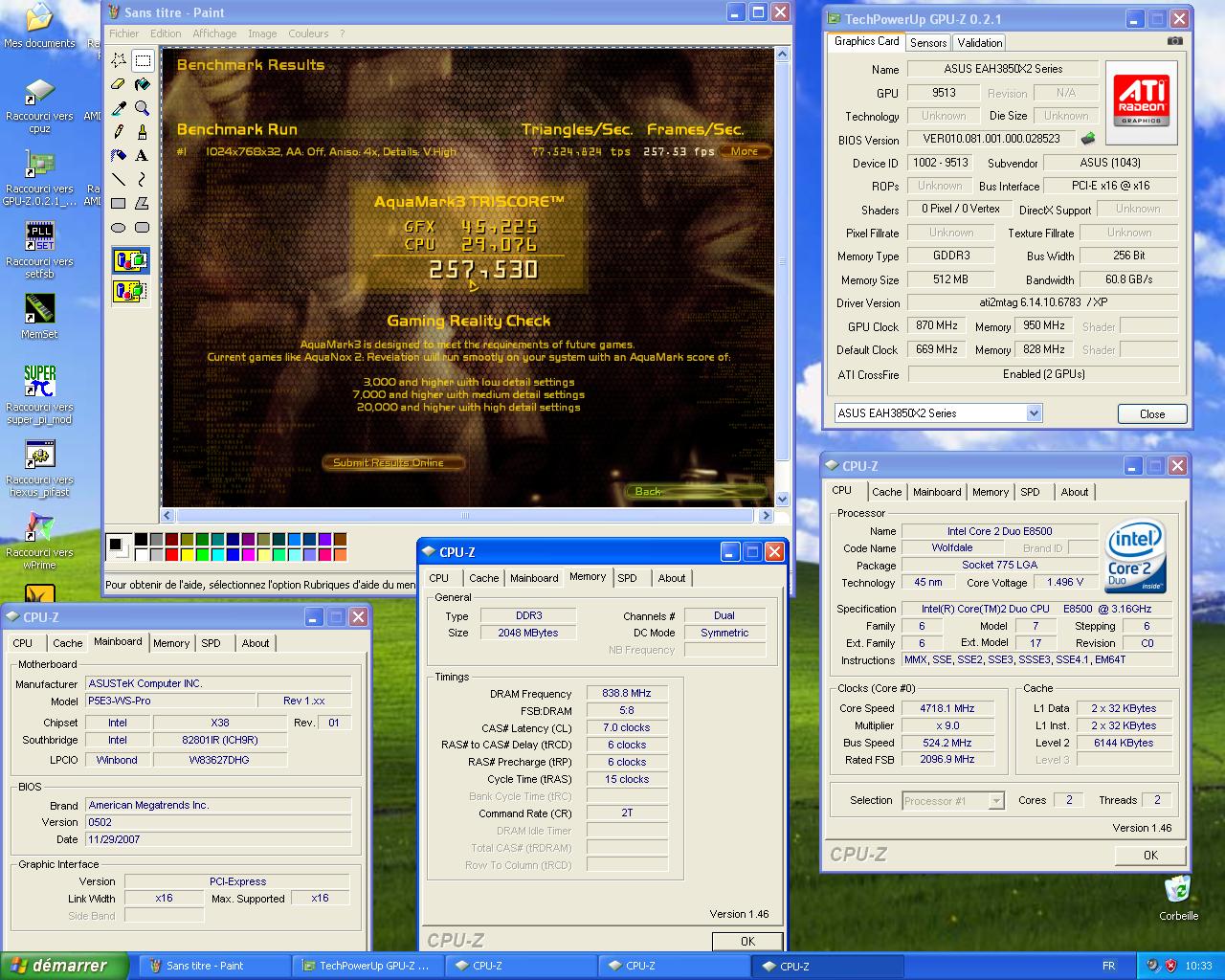Click the Paint horizontal scrollbar thumb

(465, 515)
